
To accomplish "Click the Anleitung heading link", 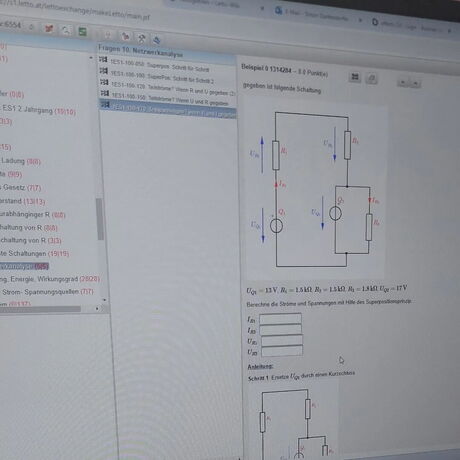I will [260, 366].
